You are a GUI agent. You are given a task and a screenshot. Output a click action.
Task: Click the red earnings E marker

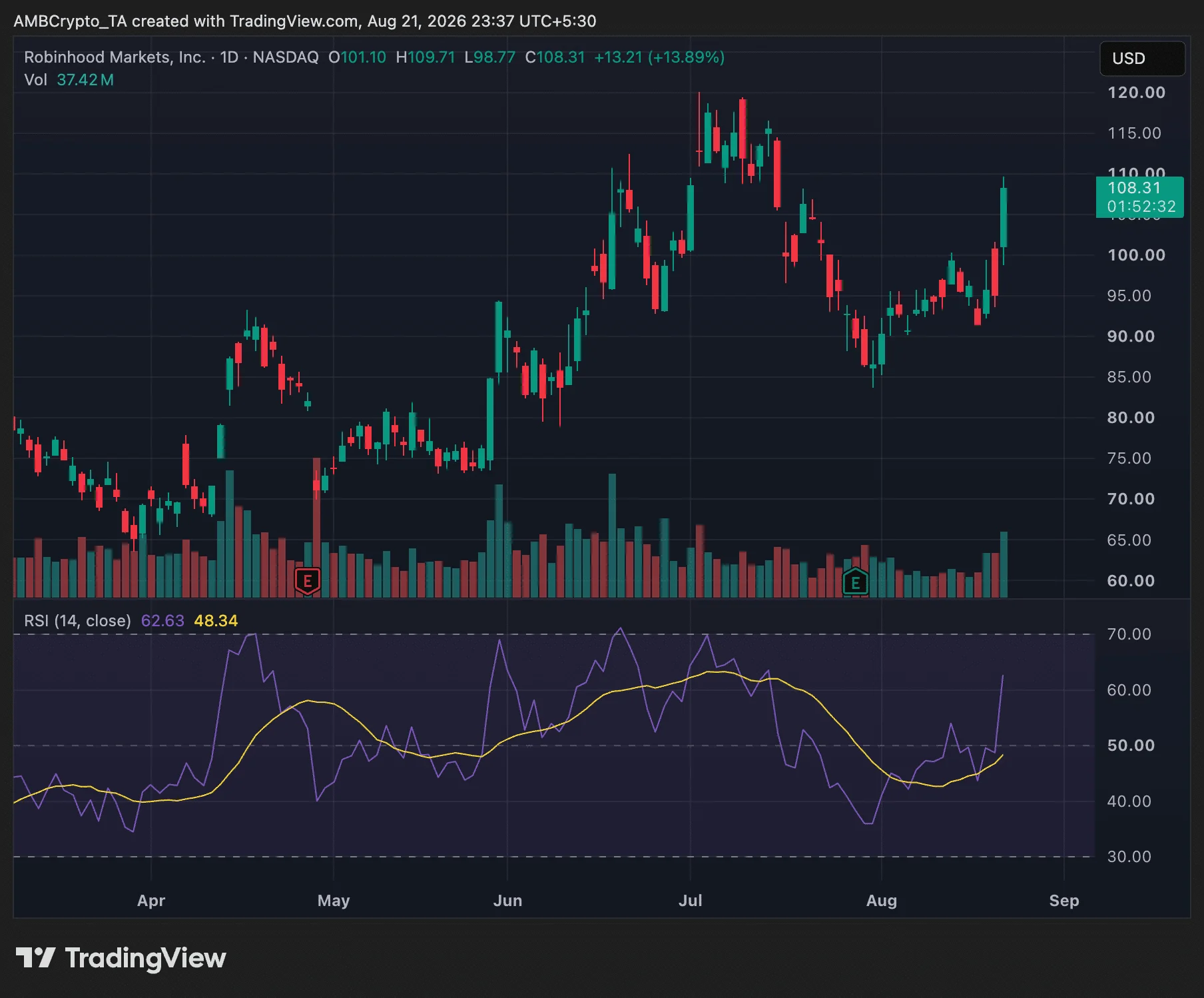308,581
